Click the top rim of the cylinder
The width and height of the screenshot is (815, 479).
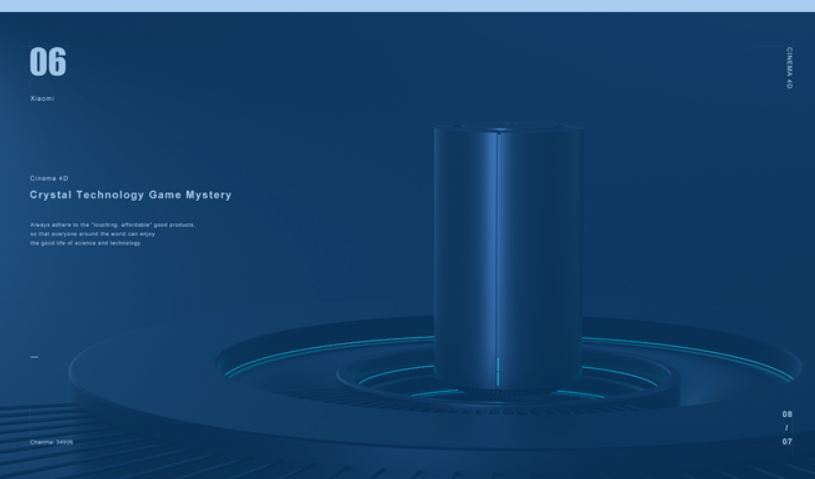click(508, 129)
